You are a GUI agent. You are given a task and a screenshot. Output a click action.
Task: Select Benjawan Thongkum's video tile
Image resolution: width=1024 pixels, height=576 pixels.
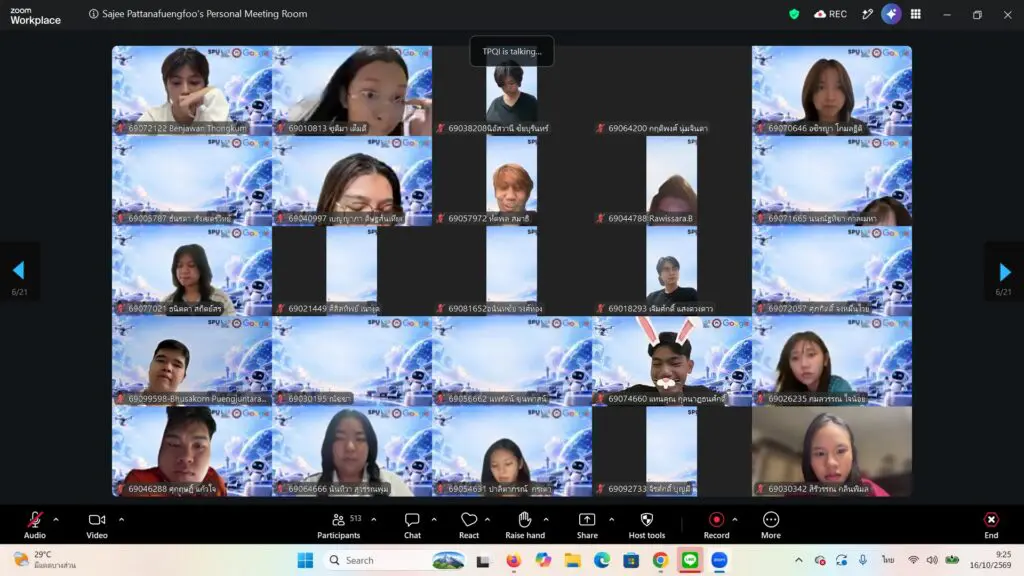(192, 91)
